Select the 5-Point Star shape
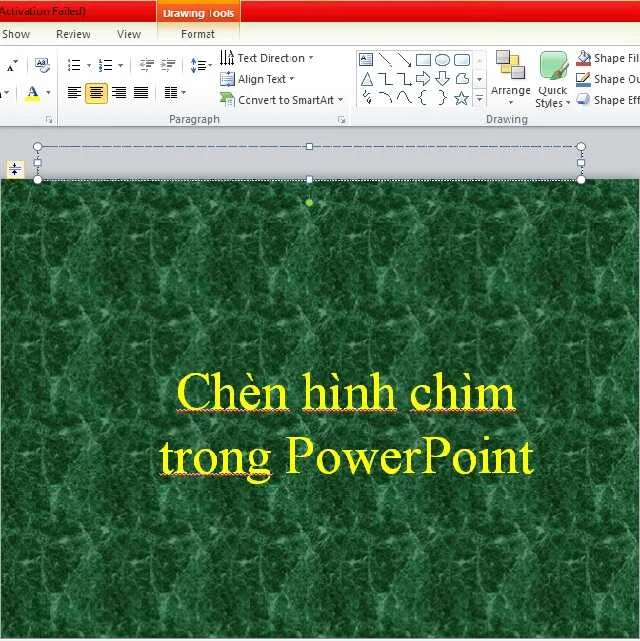 [x=462, y=98]
